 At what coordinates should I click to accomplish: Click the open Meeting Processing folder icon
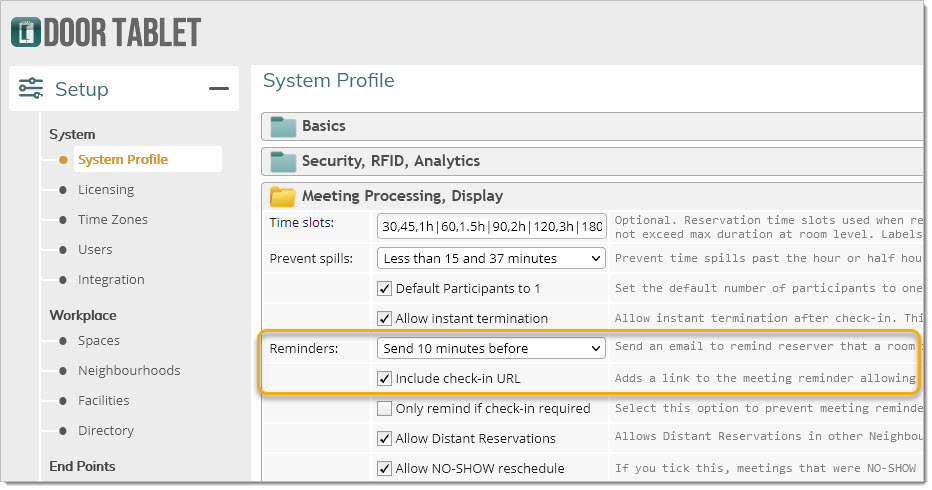click(283, 196)
